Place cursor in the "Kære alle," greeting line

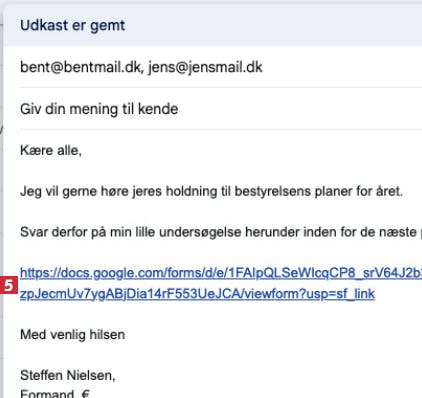click(51, 150)
